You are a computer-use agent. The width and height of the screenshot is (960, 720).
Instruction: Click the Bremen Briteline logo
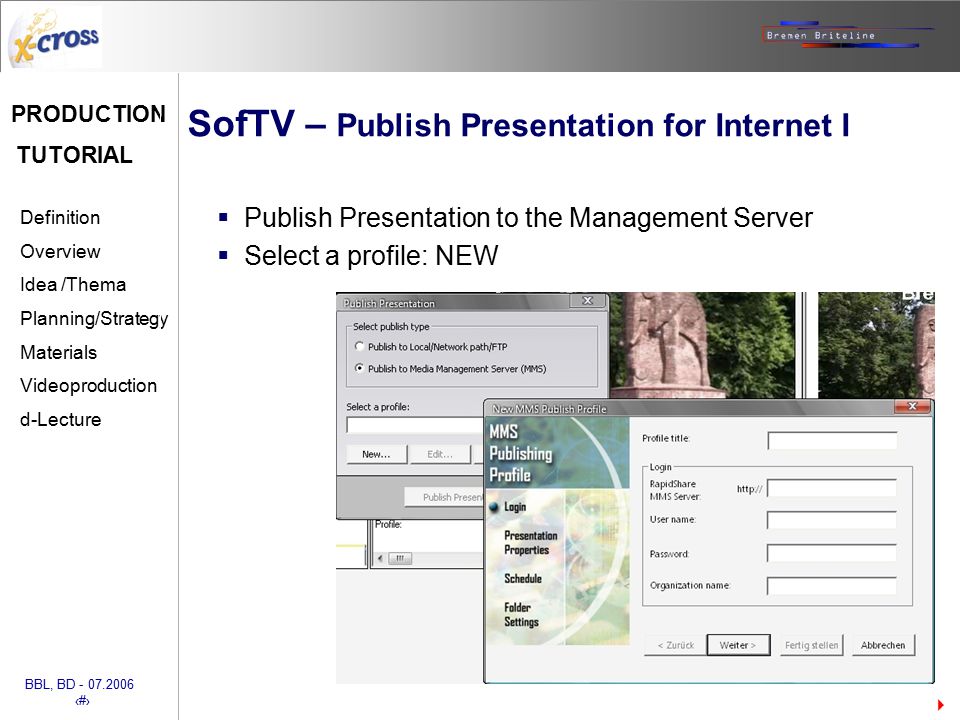pyautogui.click(x=847, y=35)
